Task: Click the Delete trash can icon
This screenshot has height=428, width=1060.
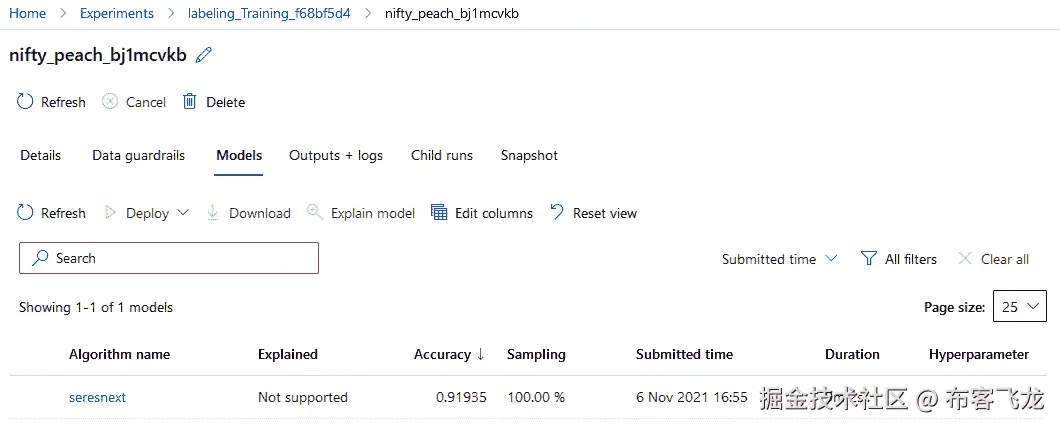Action: [190, 102]
